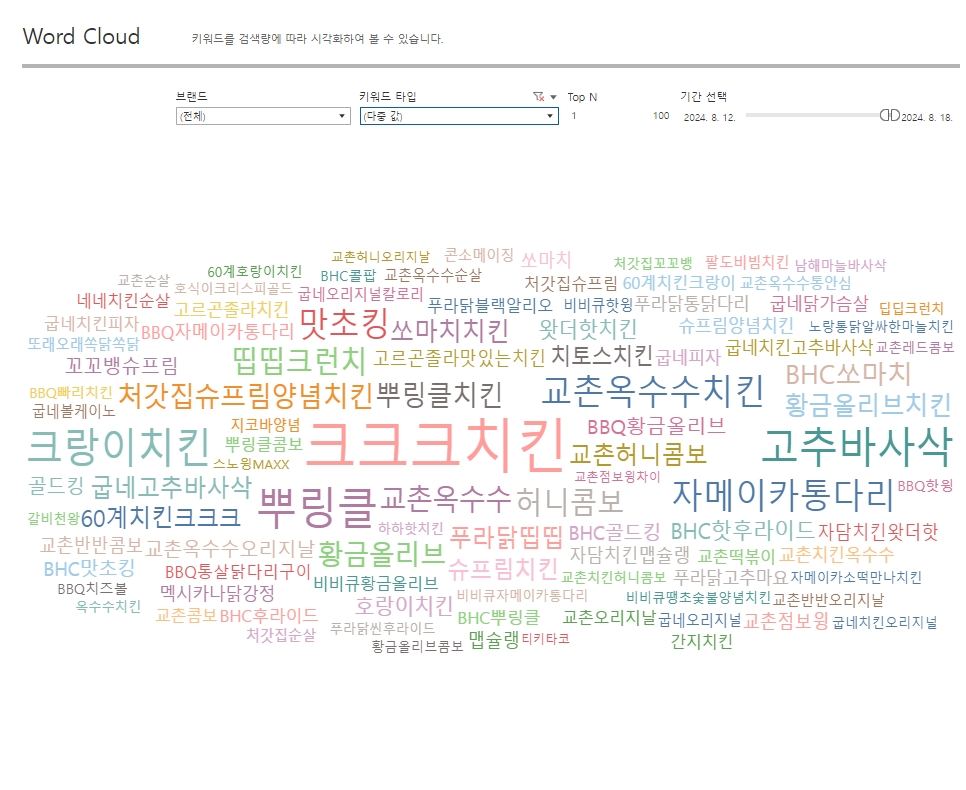Click the word "지코바양념"
Screen dimensions: 966x790
pos(266,425)
